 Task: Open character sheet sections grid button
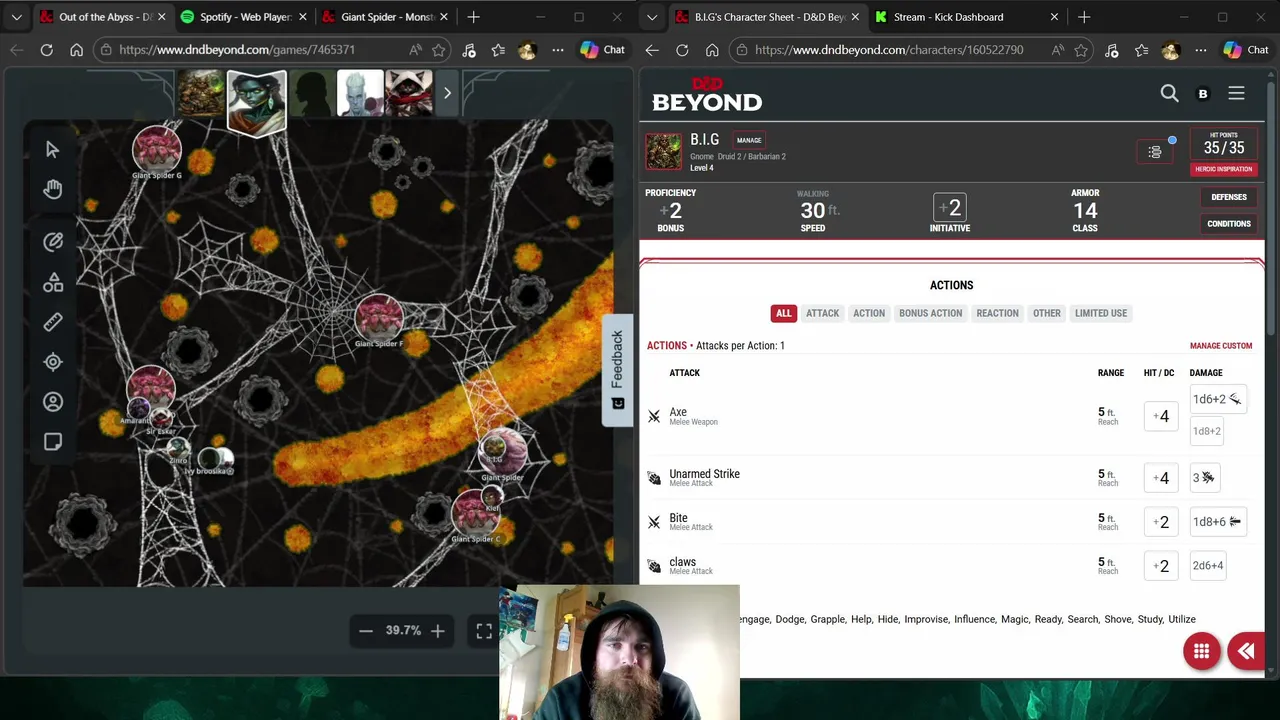(x=1202, y=652)
